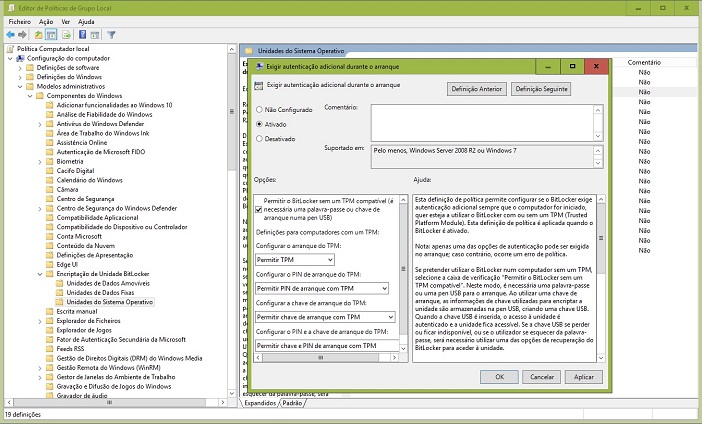
Task: Expand the Explorador de Ficheiros node
Action: click(40, 321)
